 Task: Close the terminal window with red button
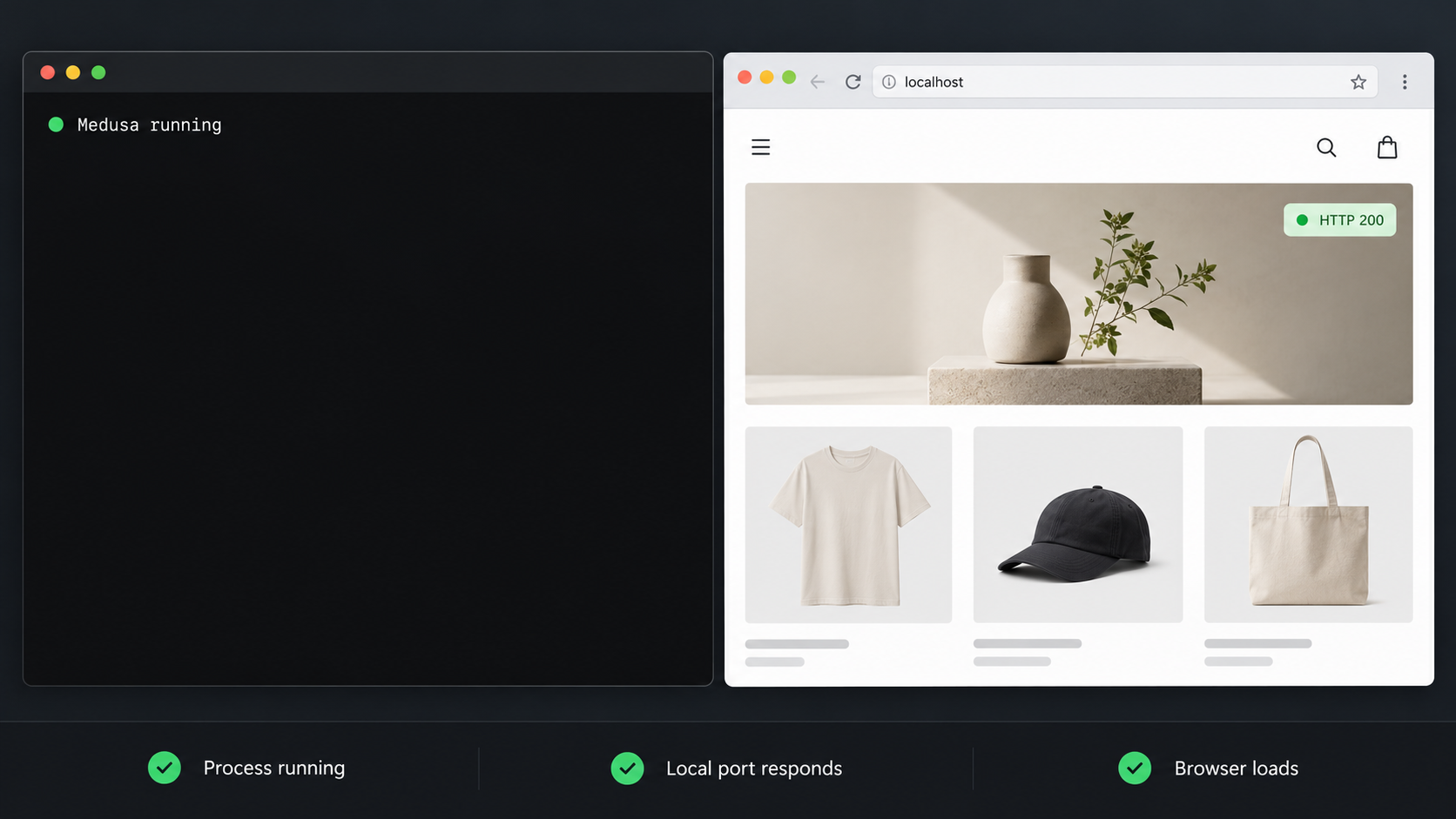(48, 72)
